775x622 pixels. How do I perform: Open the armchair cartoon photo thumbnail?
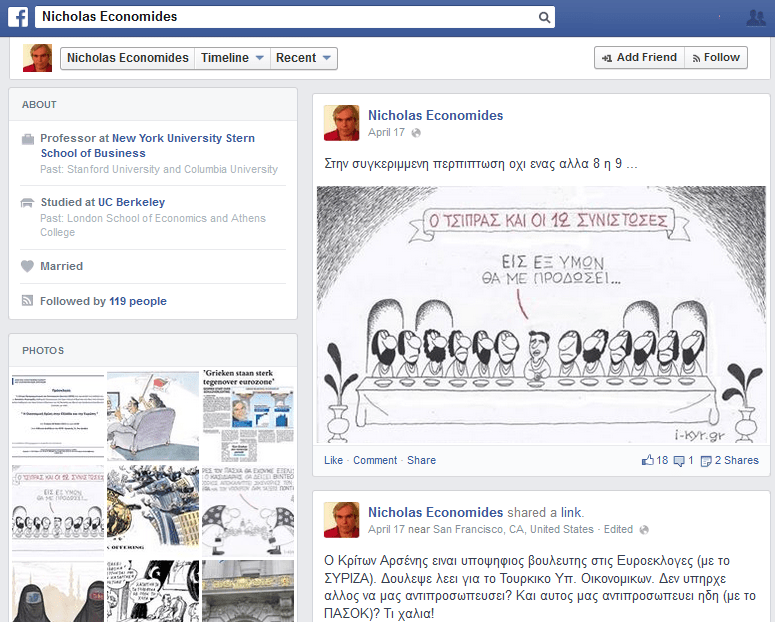click(x=153, y=417)
